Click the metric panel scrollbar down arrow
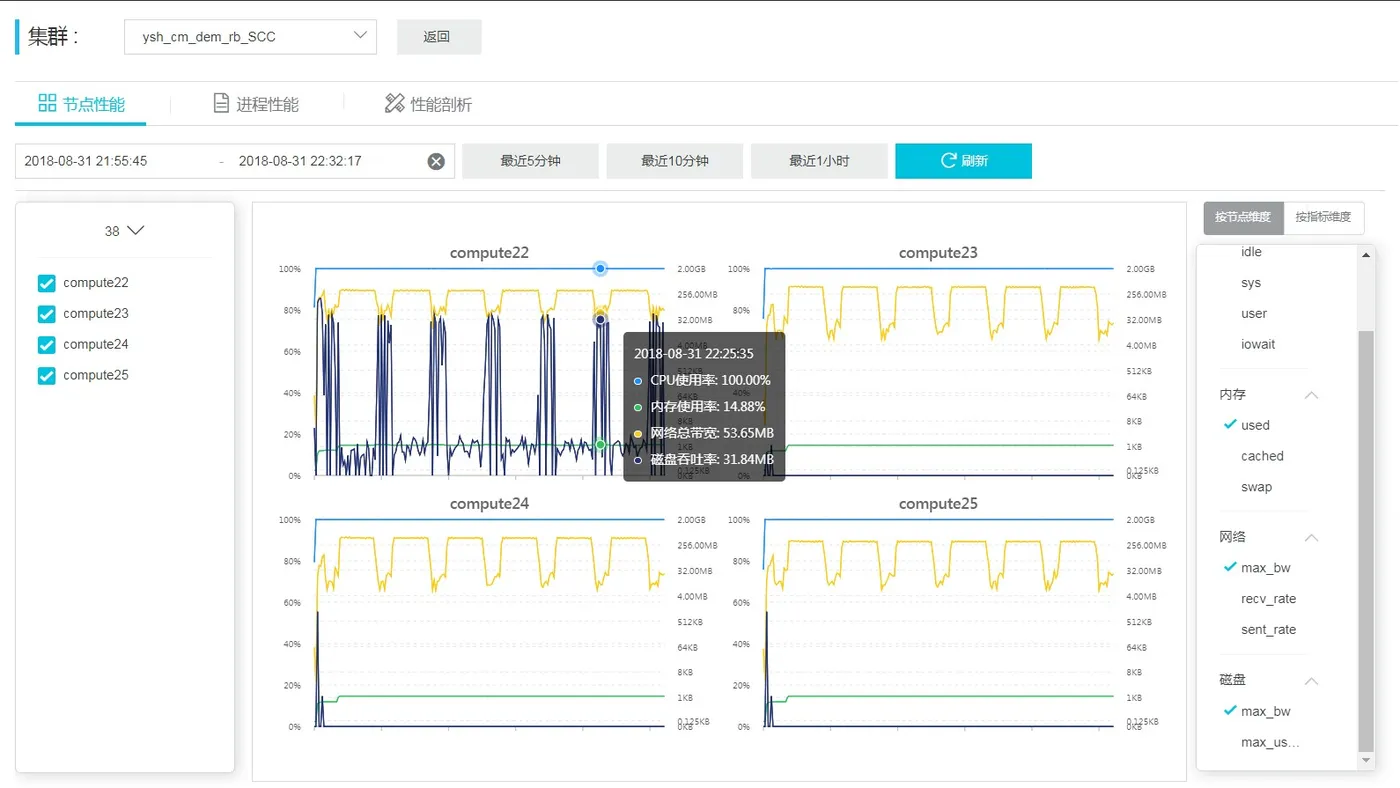This screenshot has height=788, width=1400. tap(1367, 761)
